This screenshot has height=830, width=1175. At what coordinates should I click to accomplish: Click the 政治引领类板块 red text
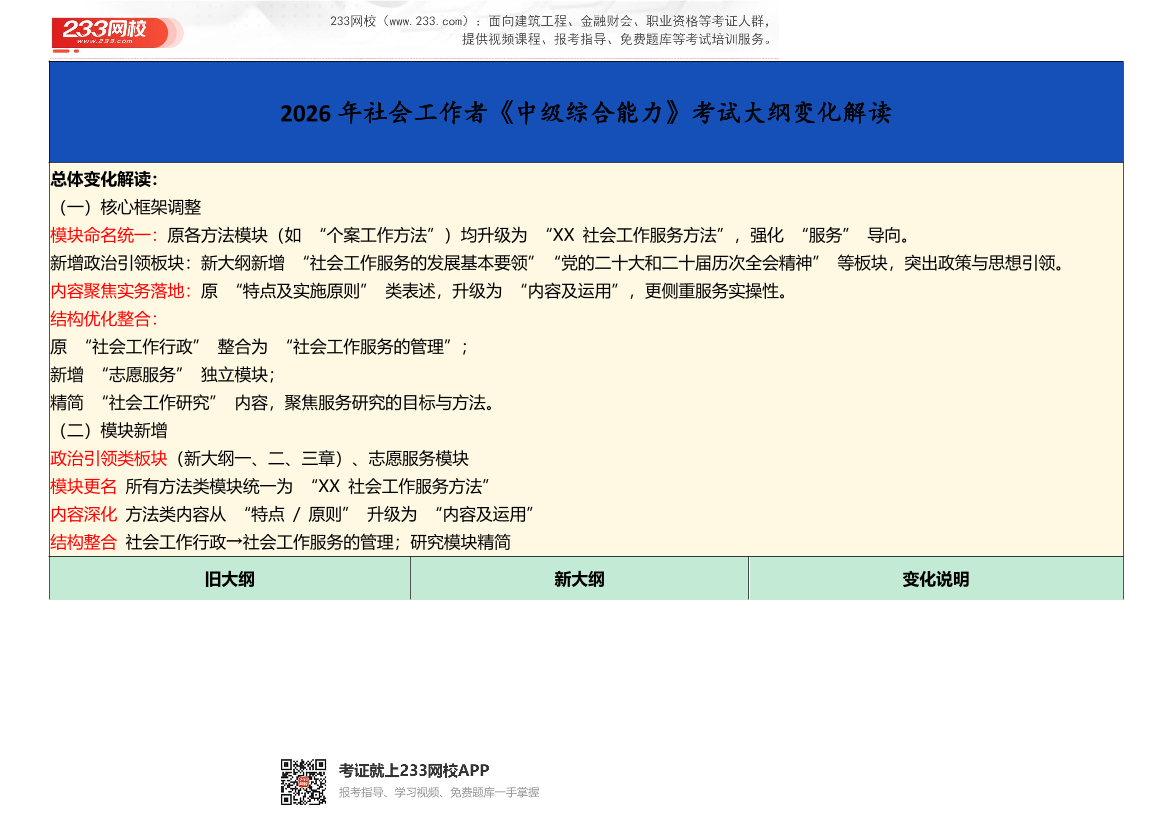(108, 458)
